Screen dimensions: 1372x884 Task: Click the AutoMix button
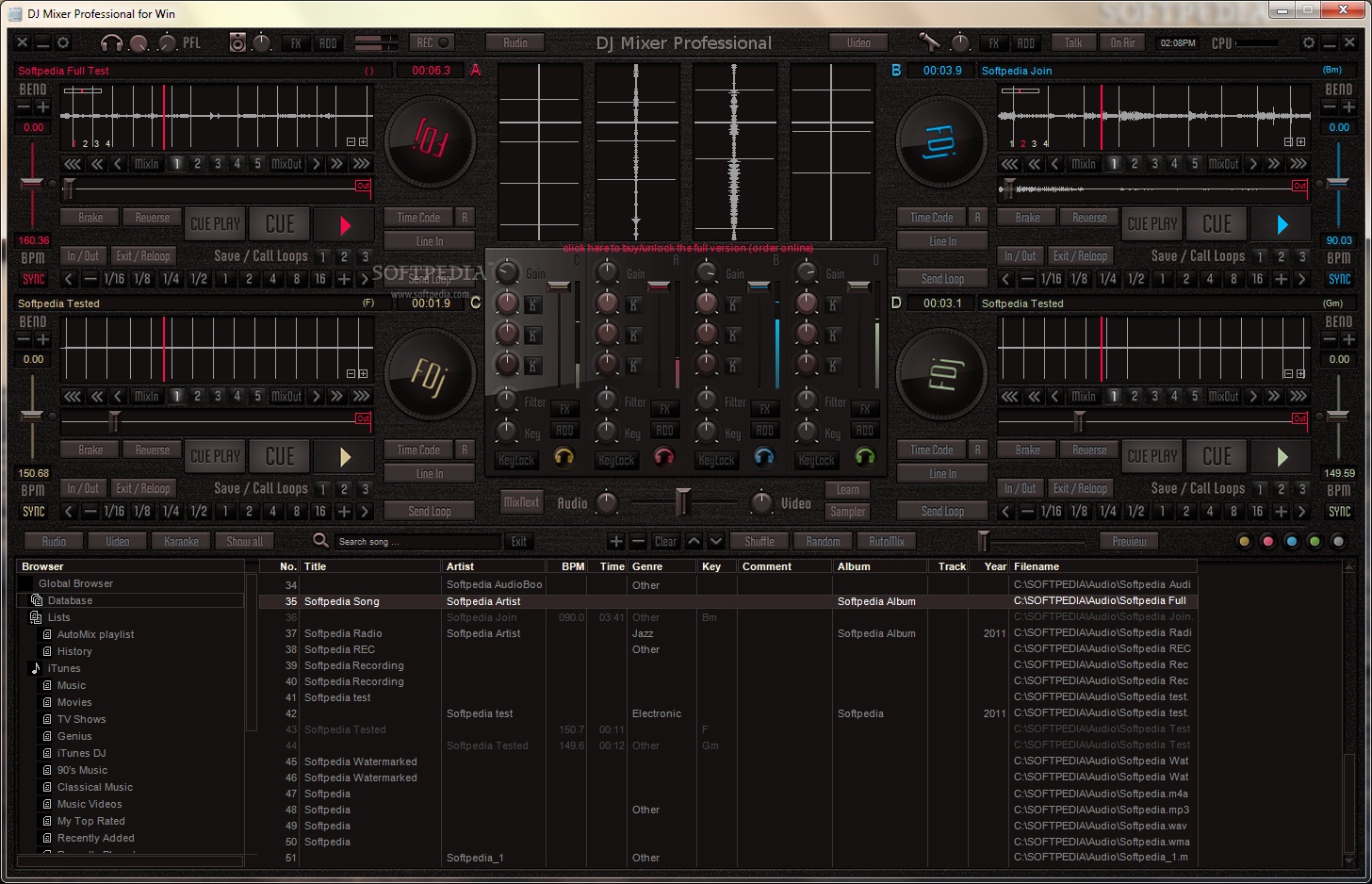886,541
